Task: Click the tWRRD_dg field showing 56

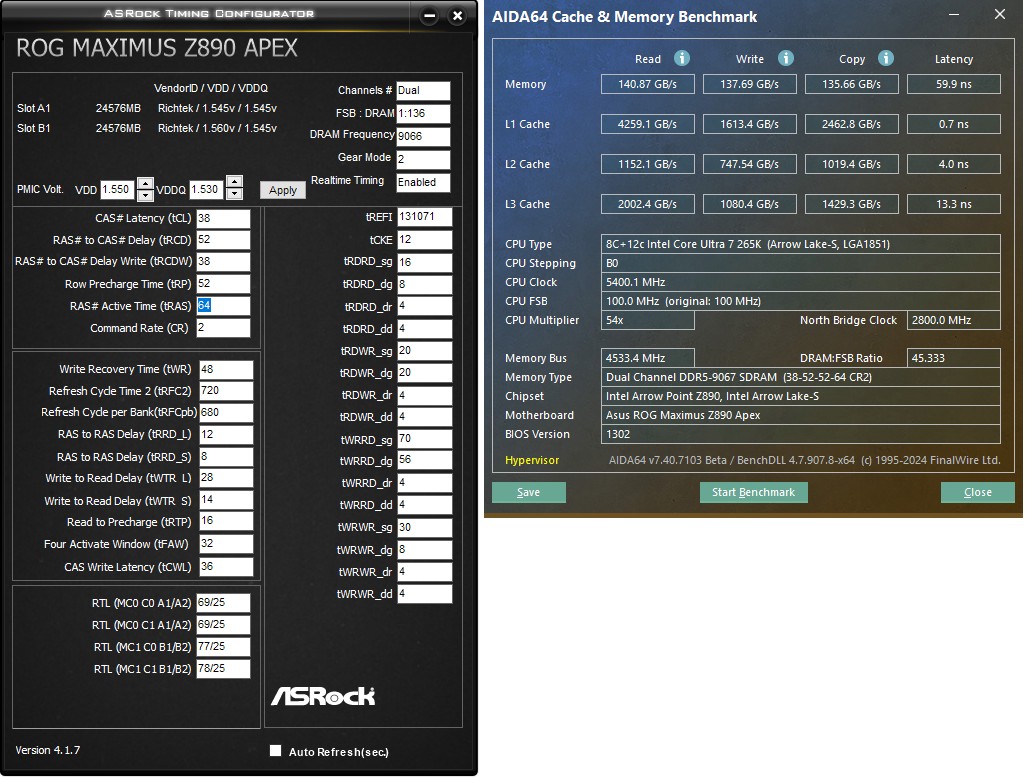Action: [425, 460]
